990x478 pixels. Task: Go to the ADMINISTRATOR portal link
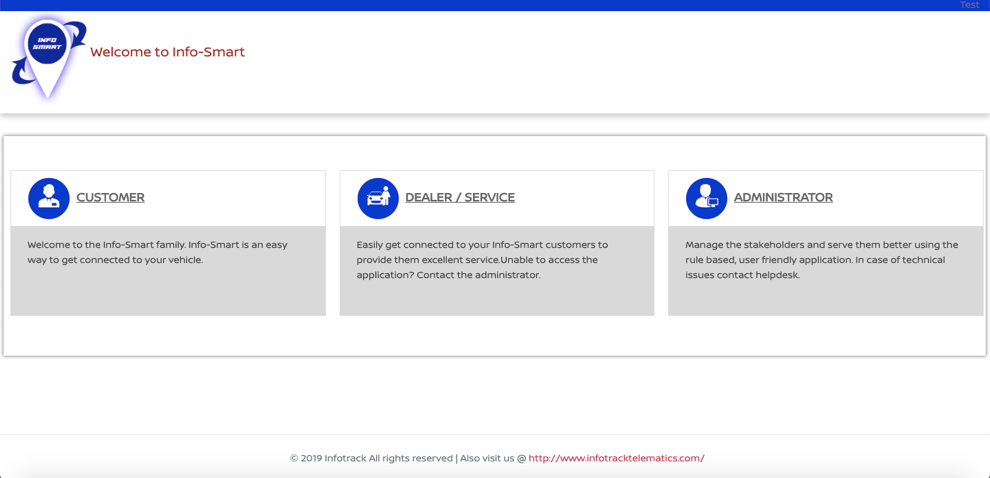point(782,198)
